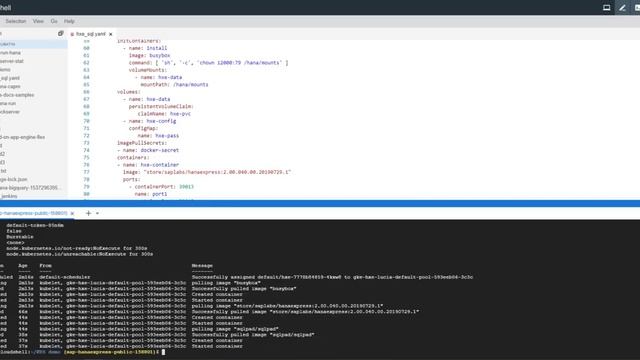Click the 'name: hxe-config' line
Viewport: 640px width, 360px height.
pos(152,121)
